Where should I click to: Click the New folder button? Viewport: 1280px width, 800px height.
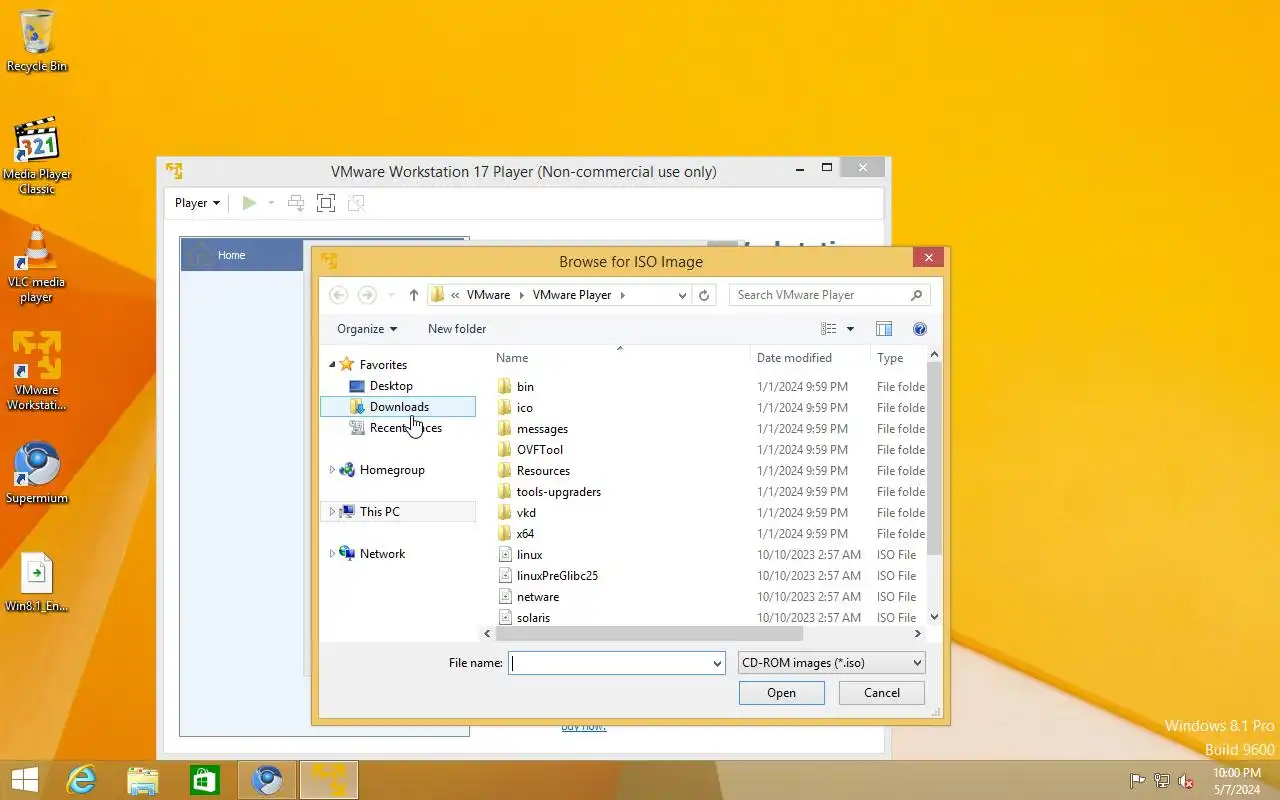(x=457, y=329)
